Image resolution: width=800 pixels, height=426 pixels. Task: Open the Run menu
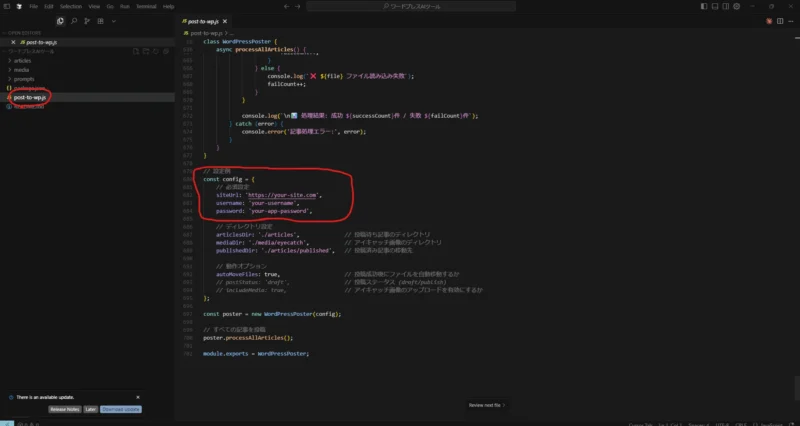tap(124, 7)
